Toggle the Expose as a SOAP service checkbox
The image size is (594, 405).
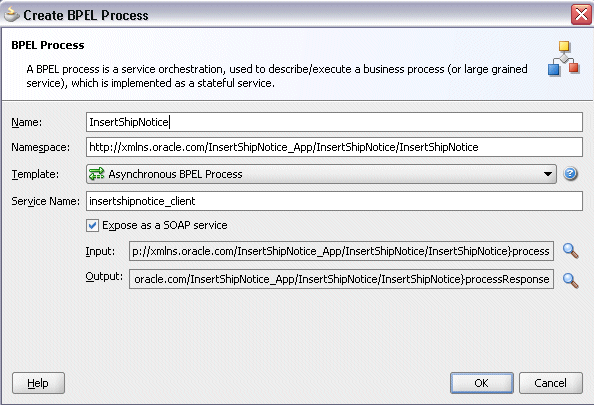tap(92, 225)
